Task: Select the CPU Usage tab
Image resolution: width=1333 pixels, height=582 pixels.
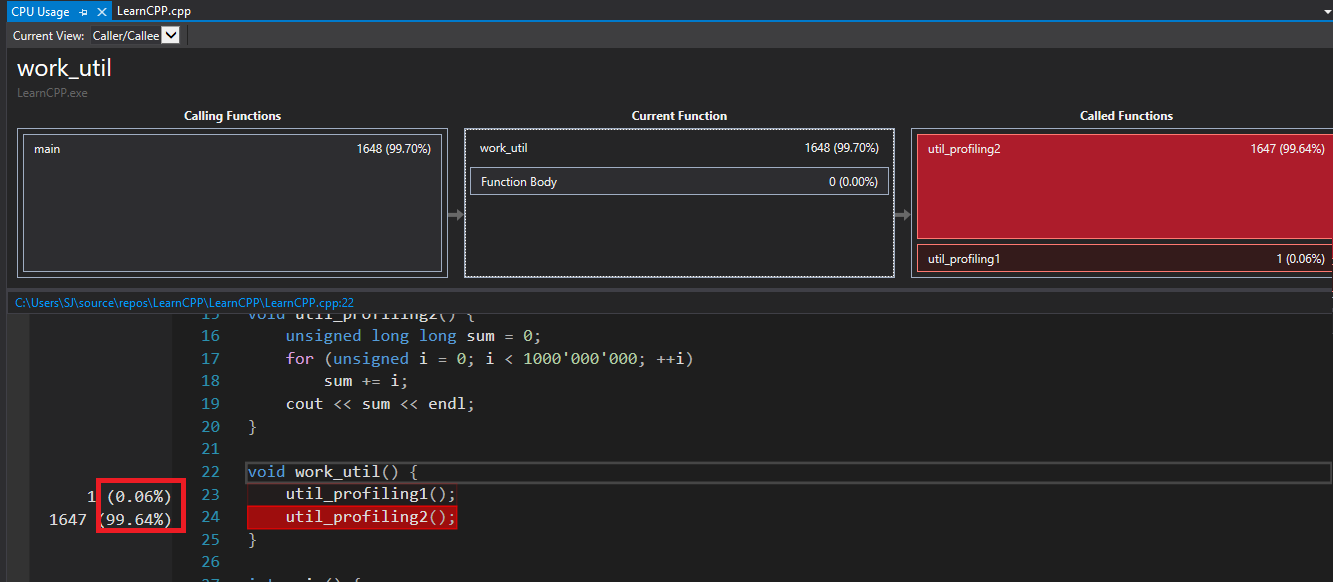Action: point(41,12)
